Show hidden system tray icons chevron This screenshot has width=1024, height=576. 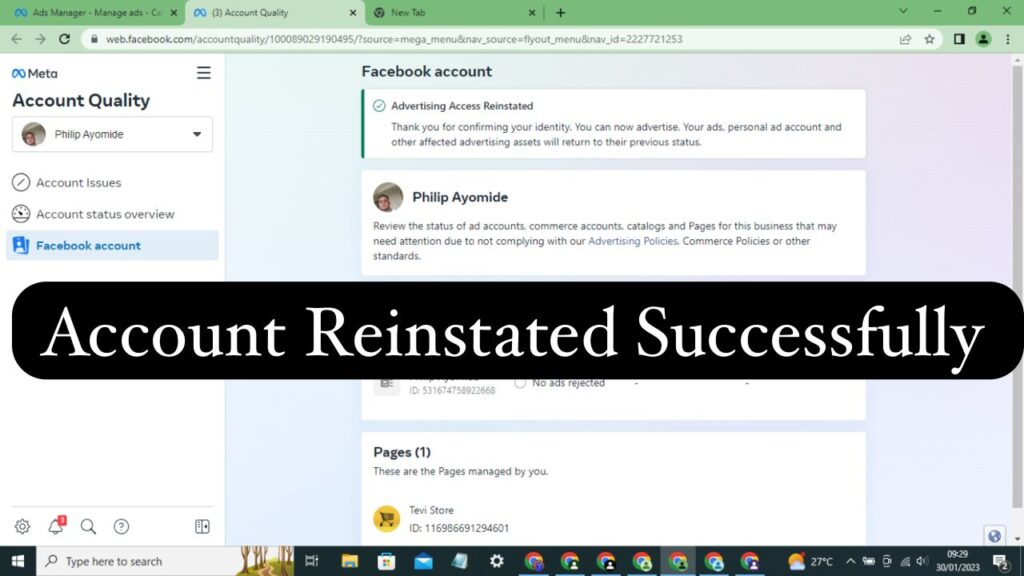tap(850, 561)
